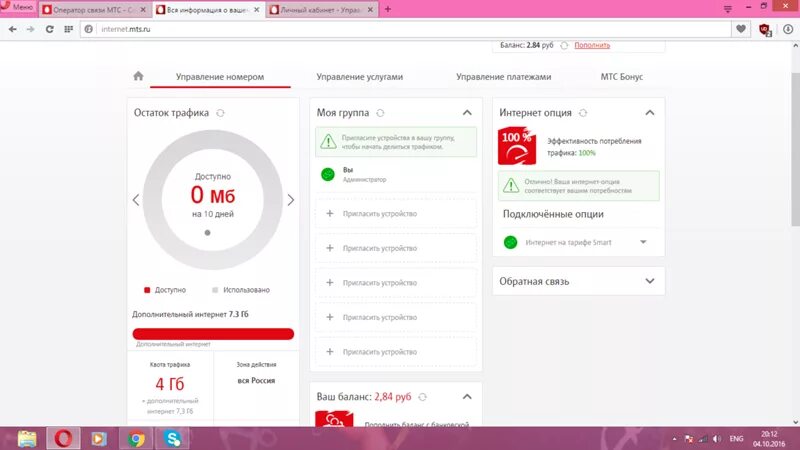
Task: Collapse the Интернет опция panel
Action: tap(649, 113)
